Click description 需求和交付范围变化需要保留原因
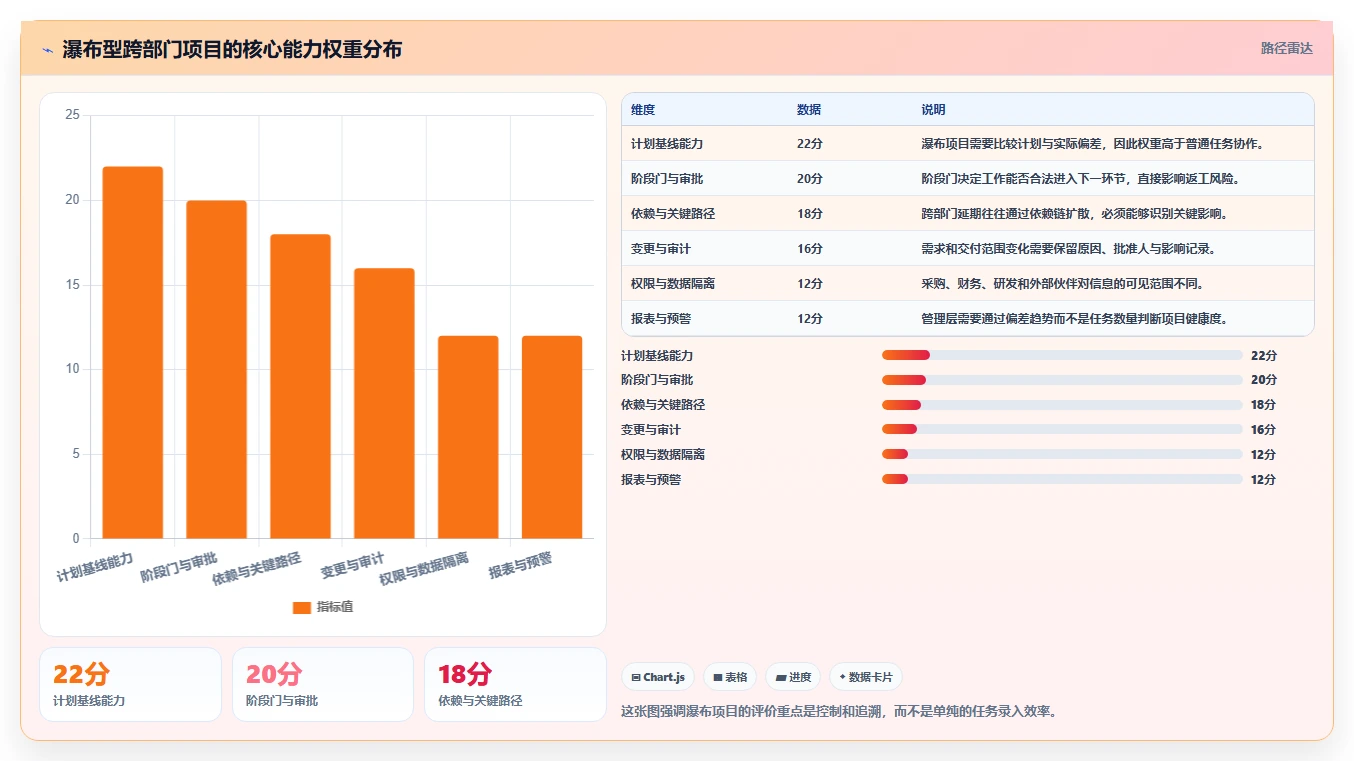Screen dimensions: 1354x761 click(x=1069, y=249)
